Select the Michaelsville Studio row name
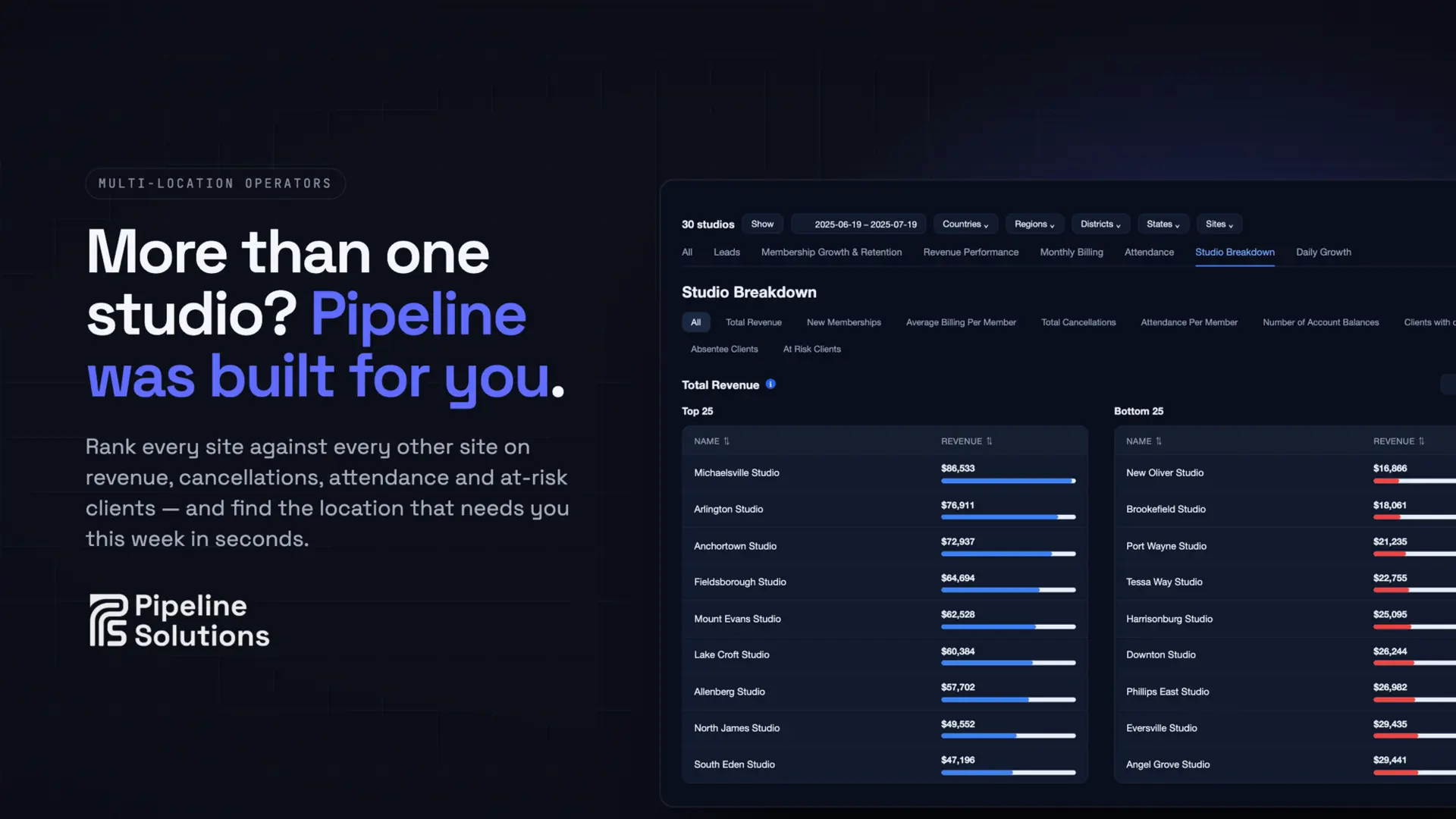The width and height of the screenshot is (1456, 819). click(x=736, y=472)
